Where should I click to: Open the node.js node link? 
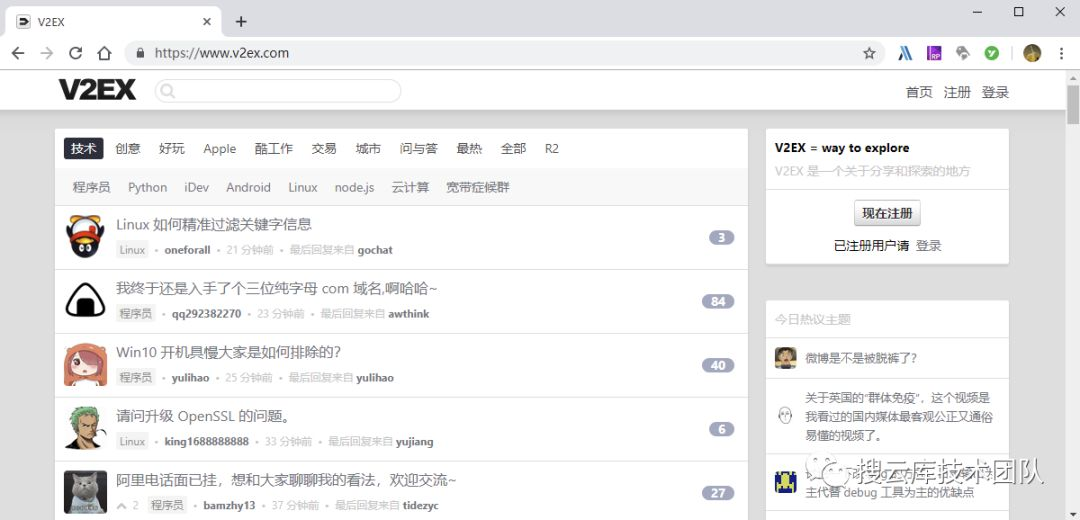tap(355, 187)
